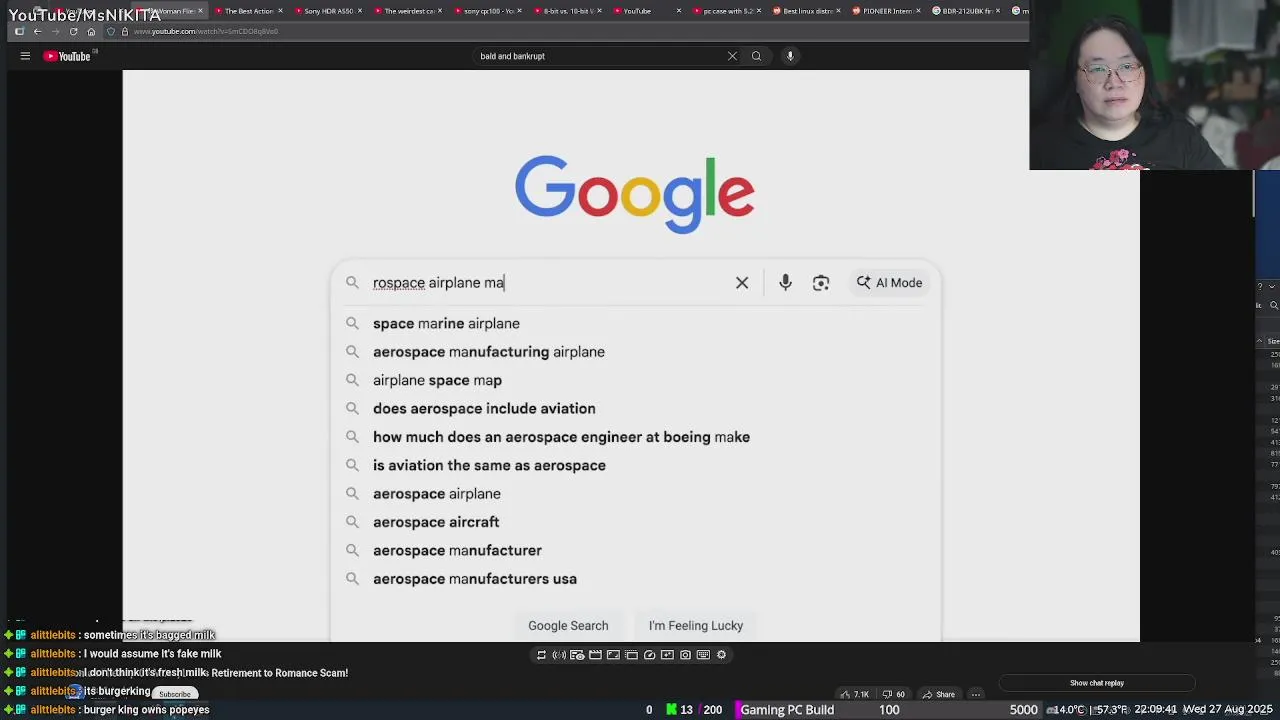Switch to 'The weirdest ca' browser tab
Image resolution: width=1280 pixels, height=720 pixels.
point(409,11)
